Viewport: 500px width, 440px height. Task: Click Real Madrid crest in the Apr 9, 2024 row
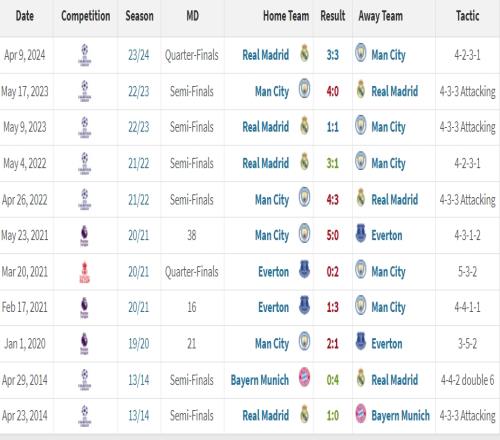(304, 53)
